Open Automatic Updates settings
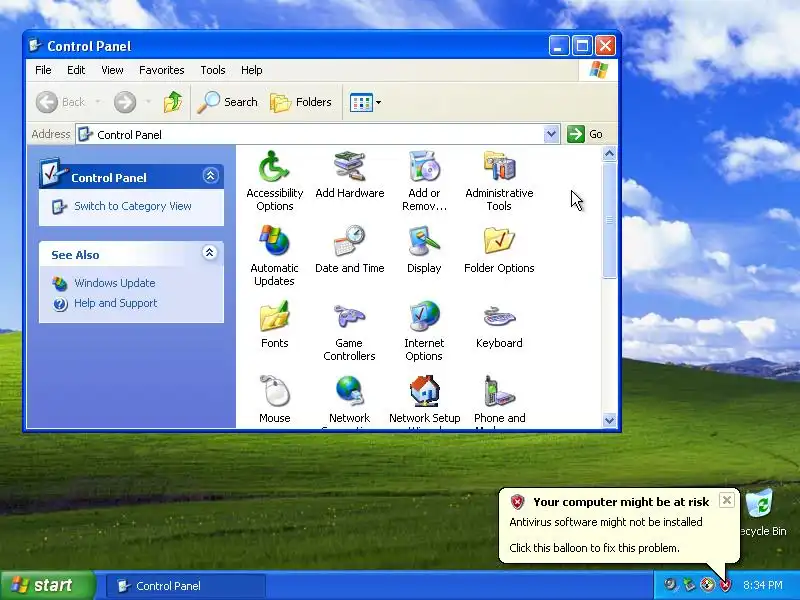This screenshot has width=800, height=600. (274, 256)
